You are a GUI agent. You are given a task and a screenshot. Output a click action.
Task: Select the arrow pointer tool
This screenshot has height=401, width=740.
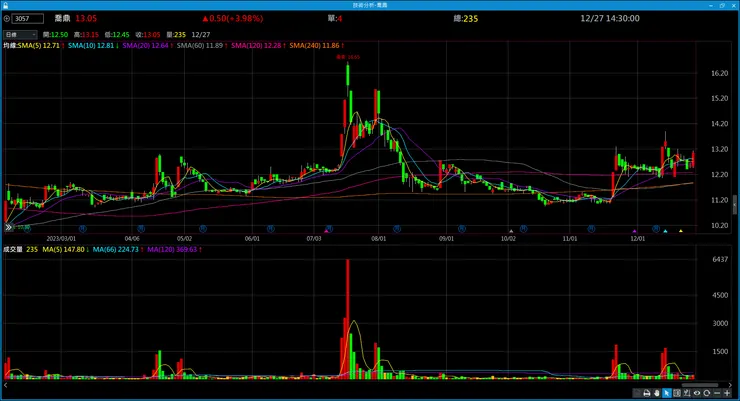point(667,393)
